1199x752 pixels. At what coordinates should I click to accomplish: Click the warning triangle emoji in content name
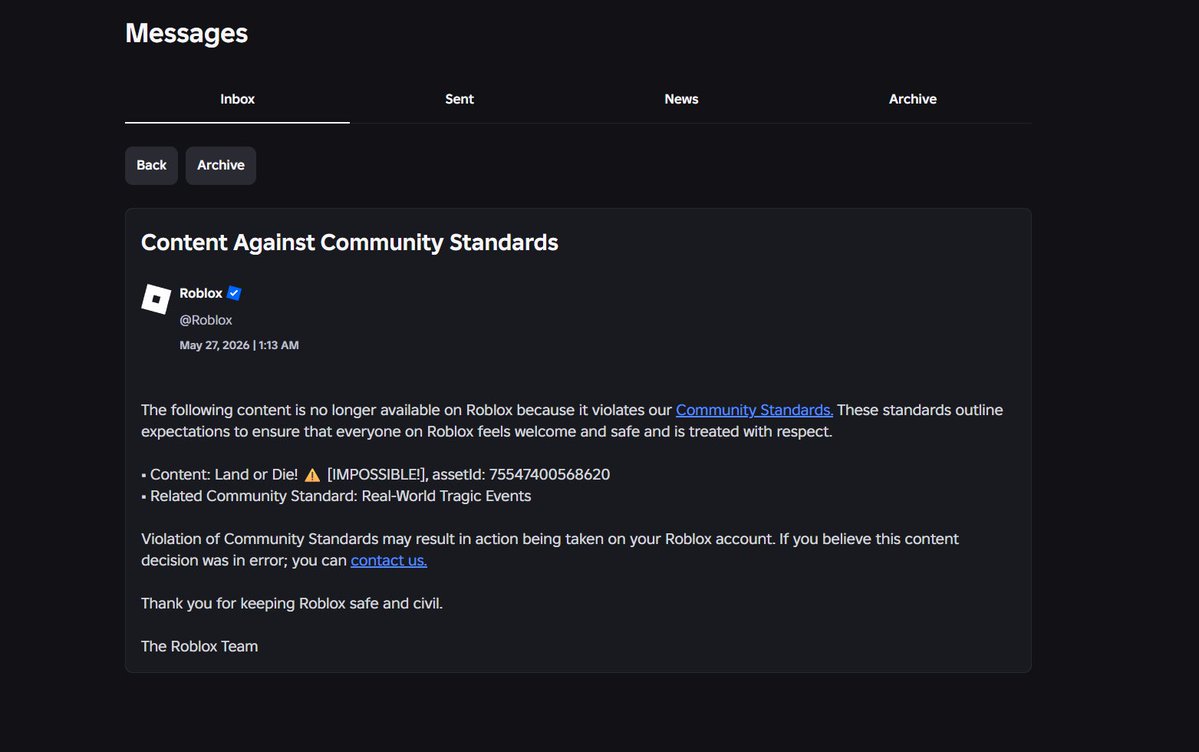(312, 475)
